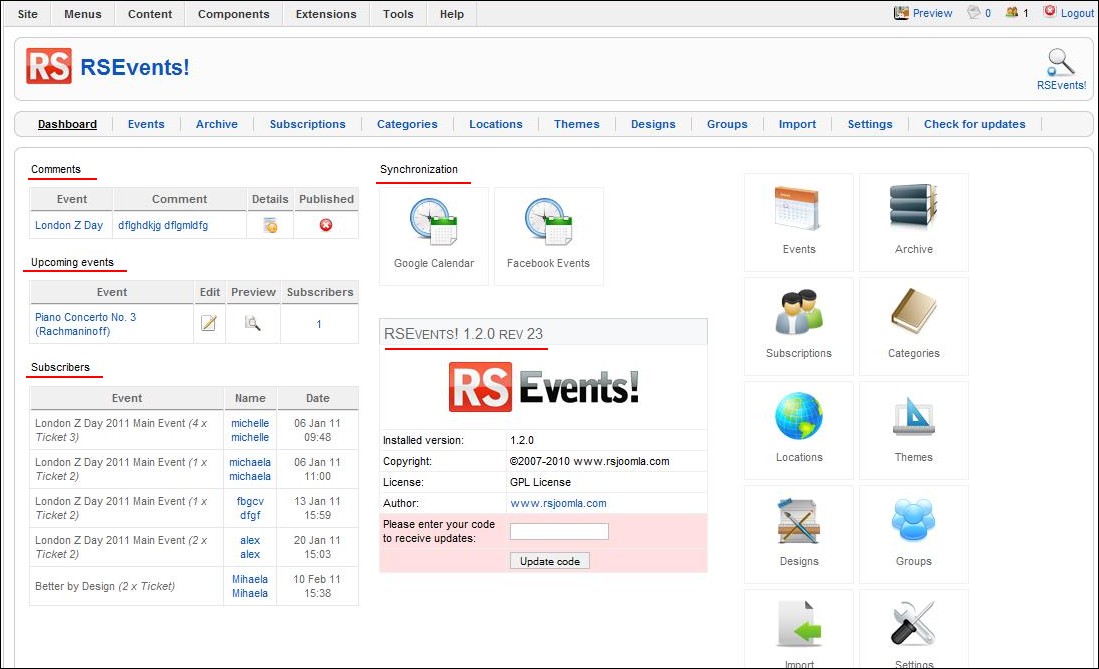Open the Extensions menu
This screenshot has height=669, width=1099.
(x=326, y=14)
